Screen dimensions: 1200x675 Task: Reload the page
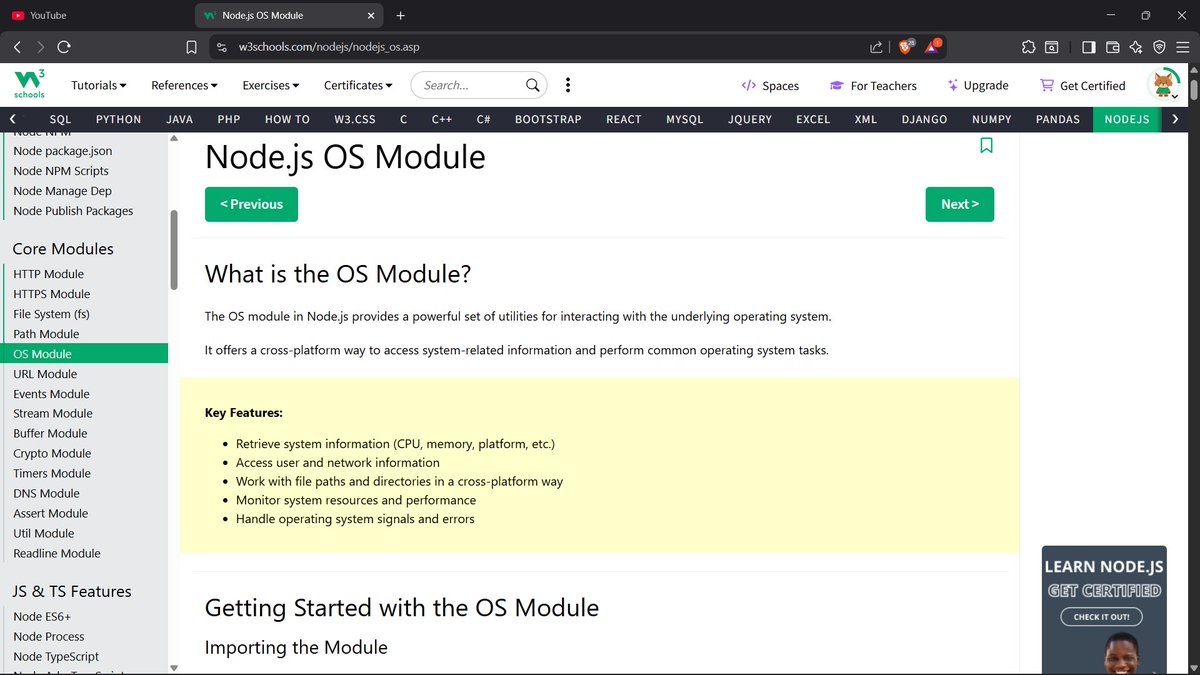[64, 47]
